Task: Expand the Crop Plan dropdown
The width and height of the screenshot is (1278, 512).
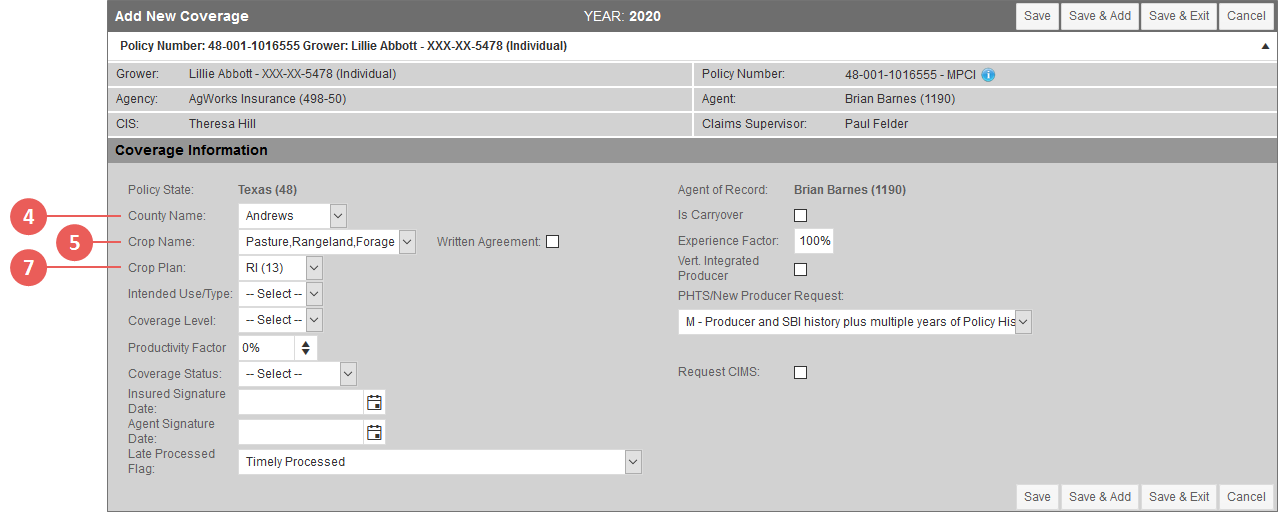Action: pyautogui.click(x=280, y=268)
